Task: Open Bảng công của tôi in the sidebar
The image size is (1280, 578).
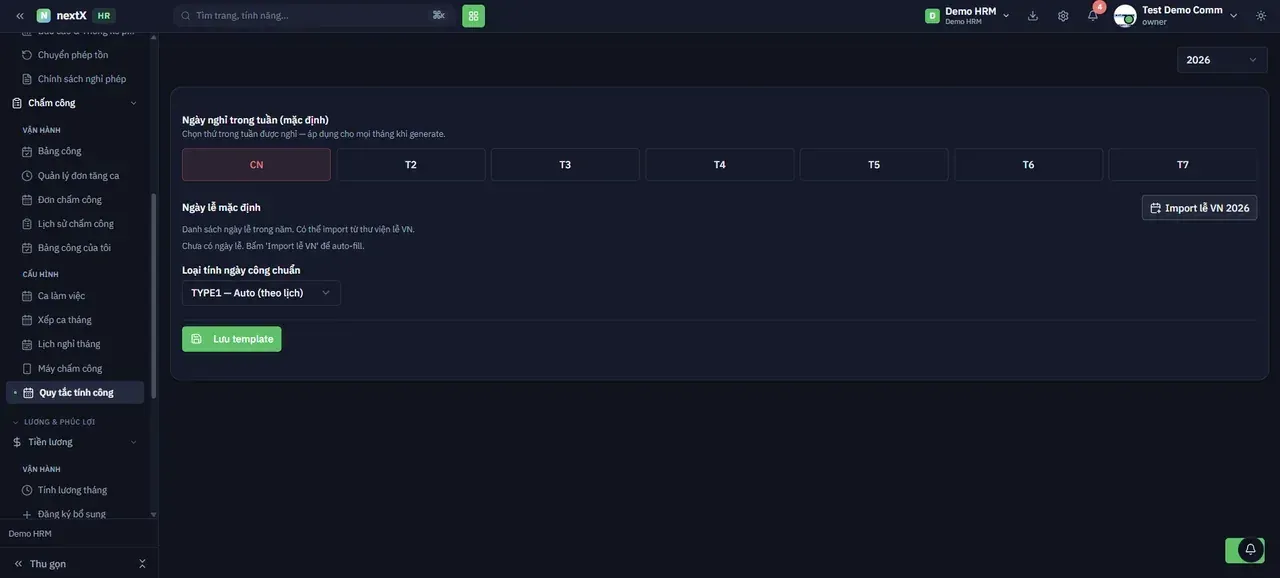Action: (75, 248)
